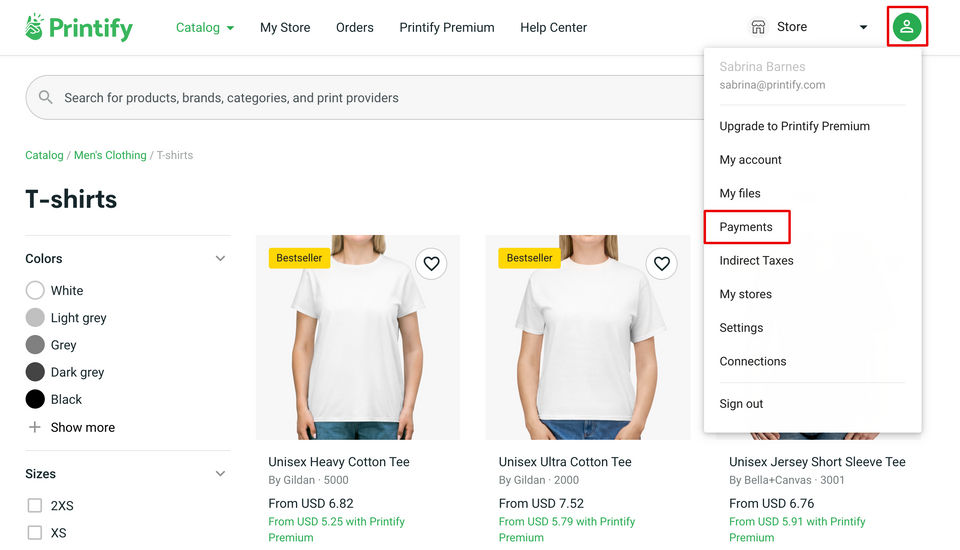Select Payments in the account menu
This screenshot has height=550, width=960.
click(746, 227)
